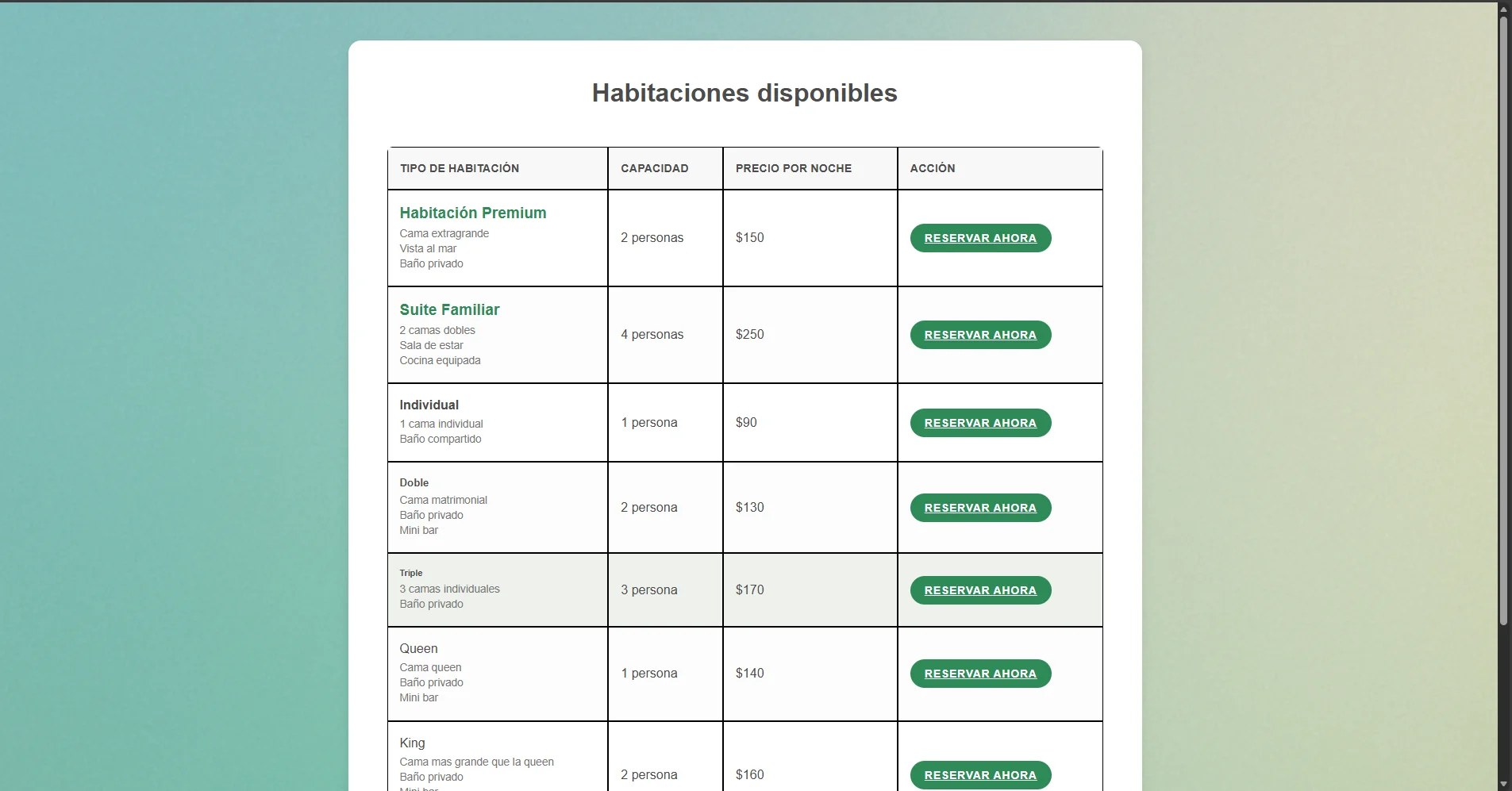Screen dimensions: 1512x791
Task: Click the Queen room name
Action: [x=418, y=648]
